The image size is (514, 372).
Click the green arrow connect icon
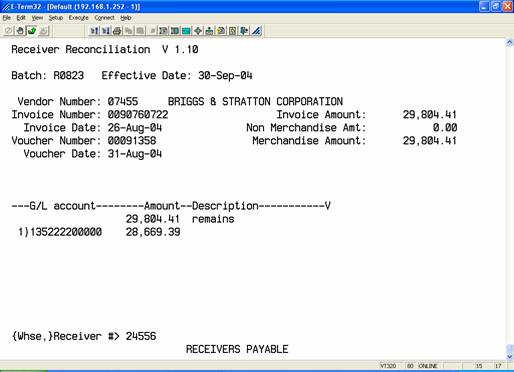(x=32, y=31)
